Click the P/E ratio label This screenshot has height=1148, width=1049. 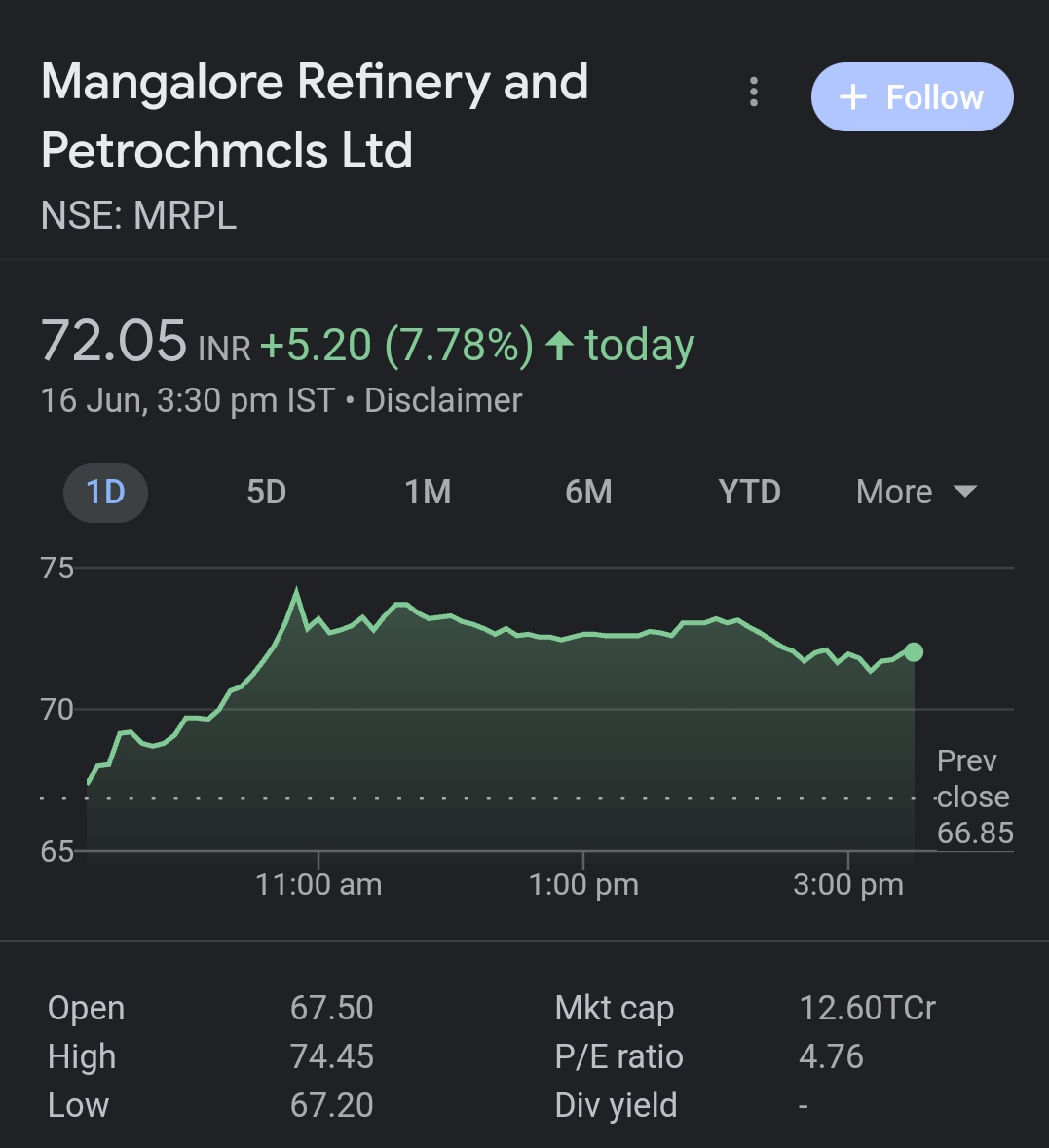point(619,1057)
